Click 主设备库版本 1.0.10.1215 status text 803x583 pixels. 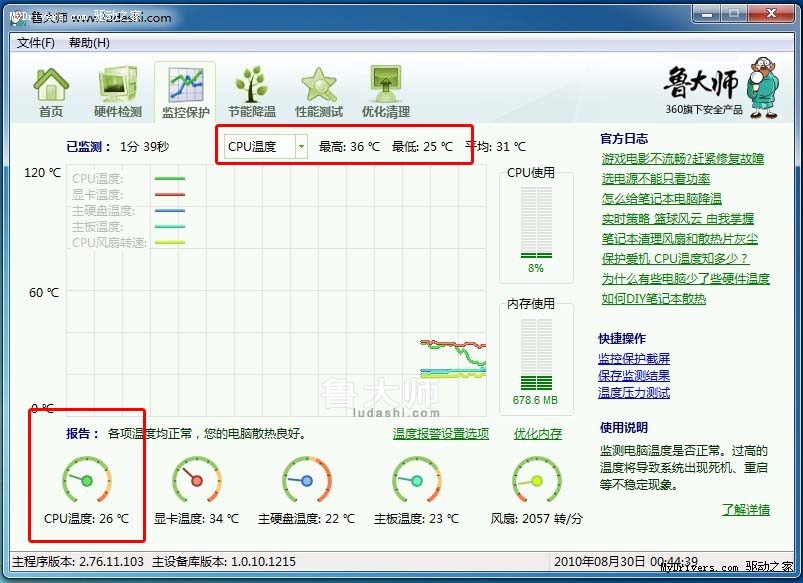point(224,561)
